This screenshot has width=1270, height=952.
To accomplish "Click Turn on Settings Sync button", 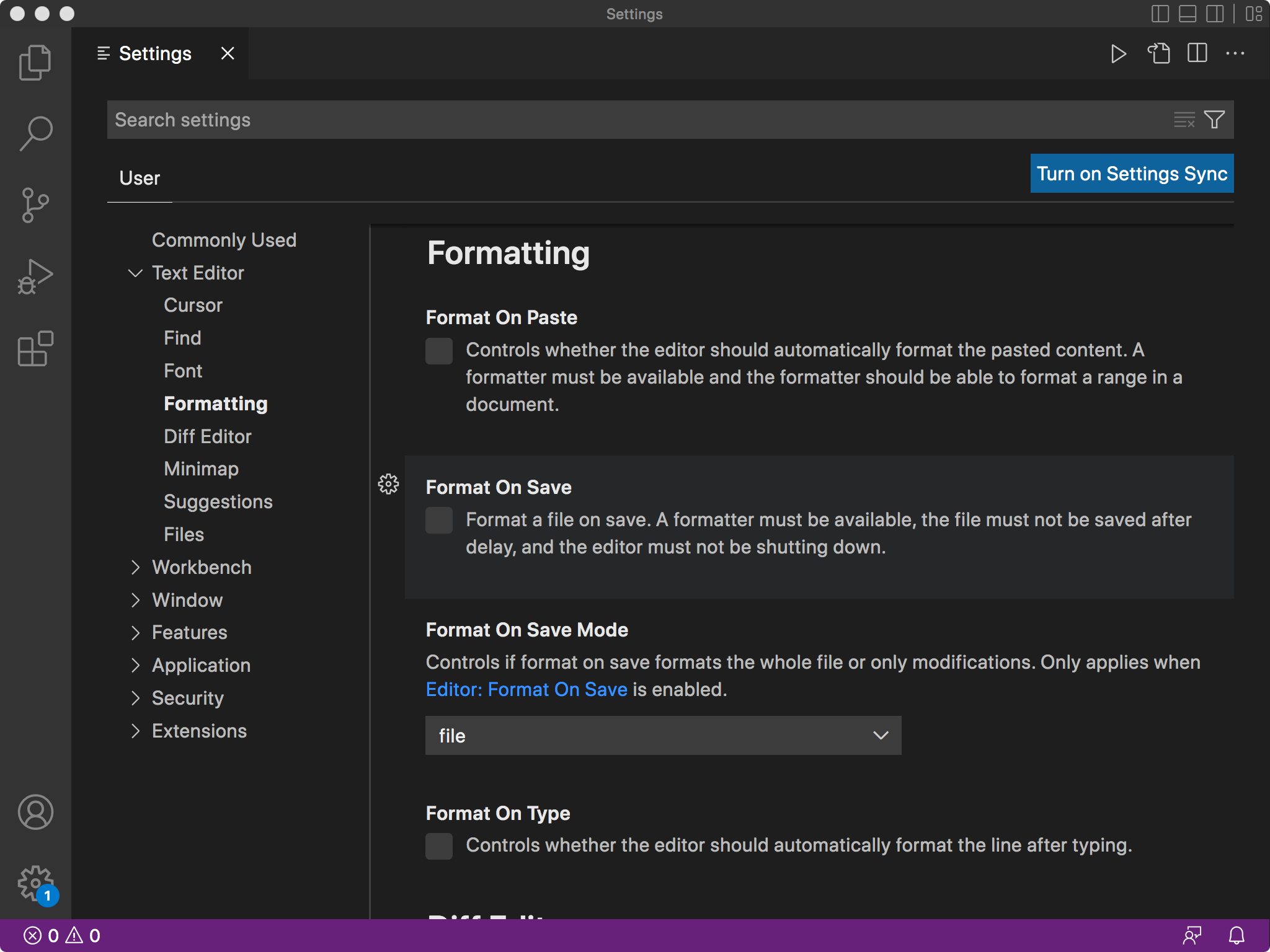I will [x=1131, y=174].
